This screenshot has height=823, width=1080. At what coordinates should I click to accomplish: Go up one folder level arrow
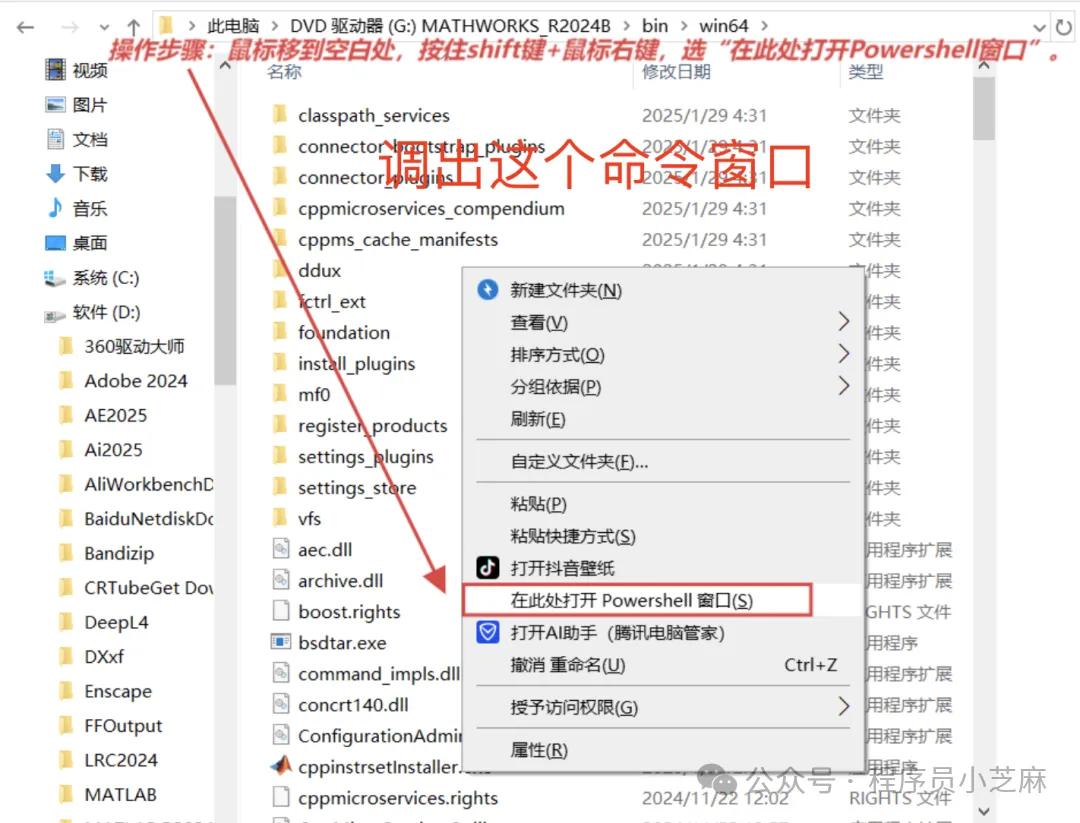[134, 28]
